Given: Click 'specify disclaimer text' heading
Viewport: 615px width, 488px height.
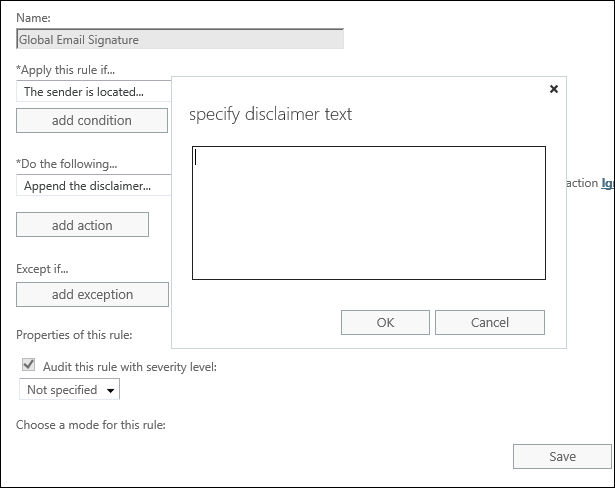Looking at the screenshot, I should (x=270, y=114).
